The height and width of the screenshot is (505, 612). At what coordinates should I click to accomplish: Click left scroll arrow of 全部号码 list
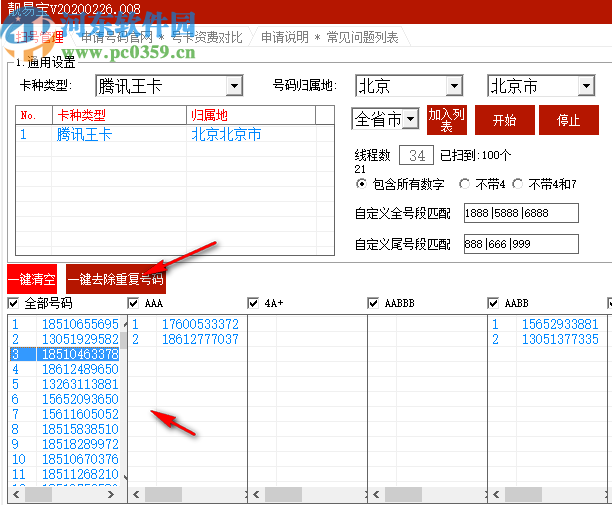point(16,494)
